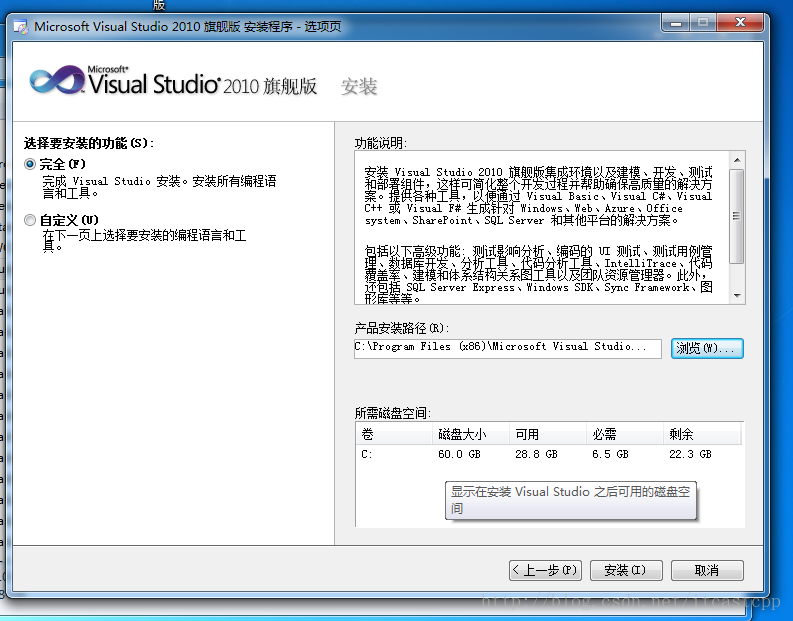Click the 6.5 GB required value
This screenshot has height=621, width=793.
click(x=610, y=454)
